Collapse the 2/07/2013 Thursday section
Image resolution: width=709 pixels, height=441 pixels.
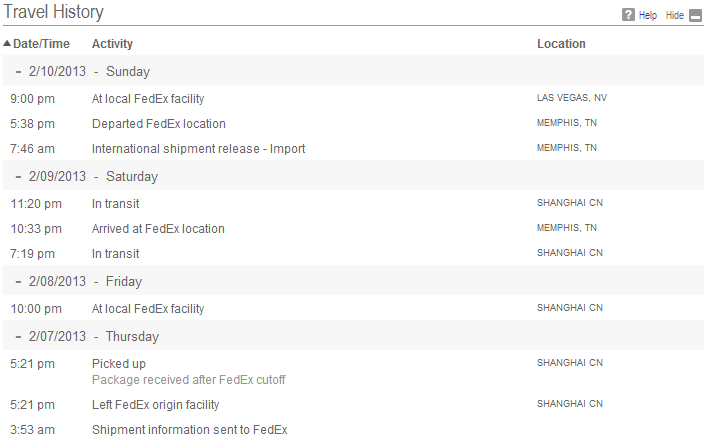pyautogui.click(x=18, y=337)
